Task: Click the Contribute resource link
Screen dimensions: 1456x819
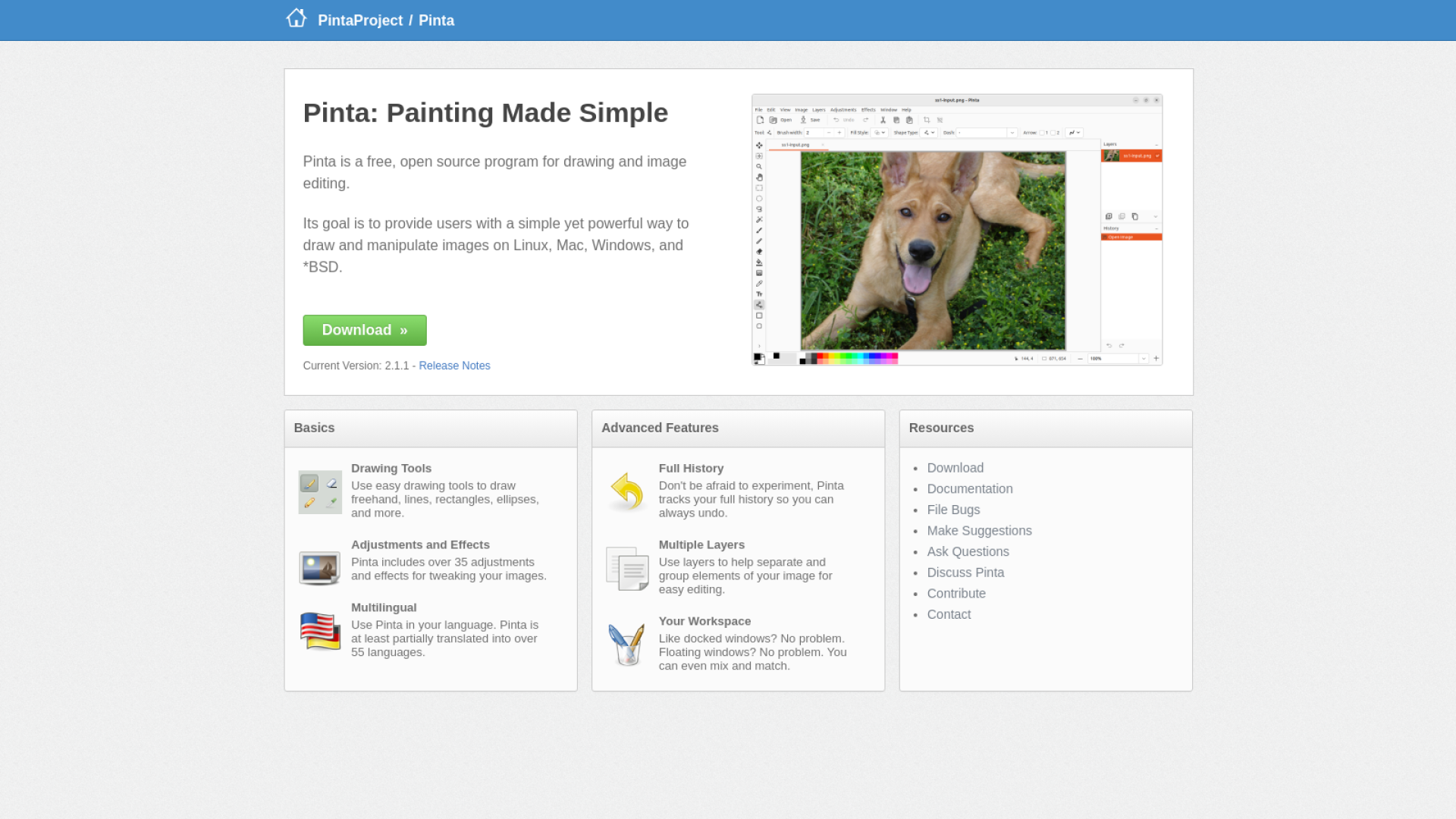Action: click(x=956, y=594)
